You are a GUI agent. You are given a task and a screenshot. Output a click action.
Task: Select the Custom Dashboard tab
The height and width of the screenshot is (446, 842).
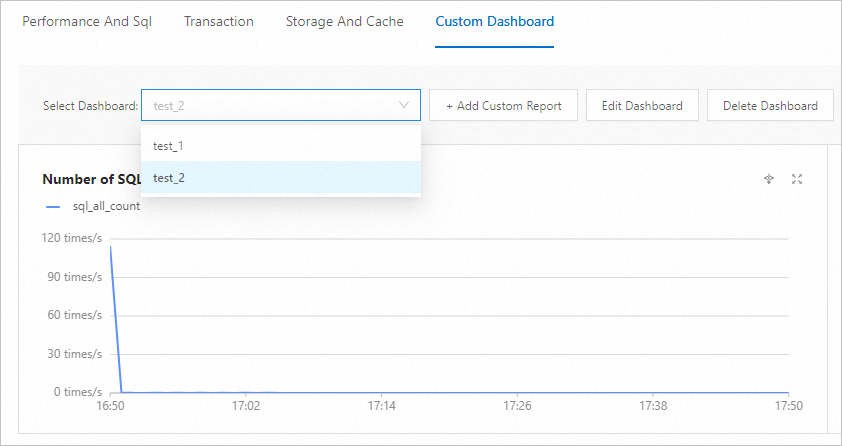point(495,21)
